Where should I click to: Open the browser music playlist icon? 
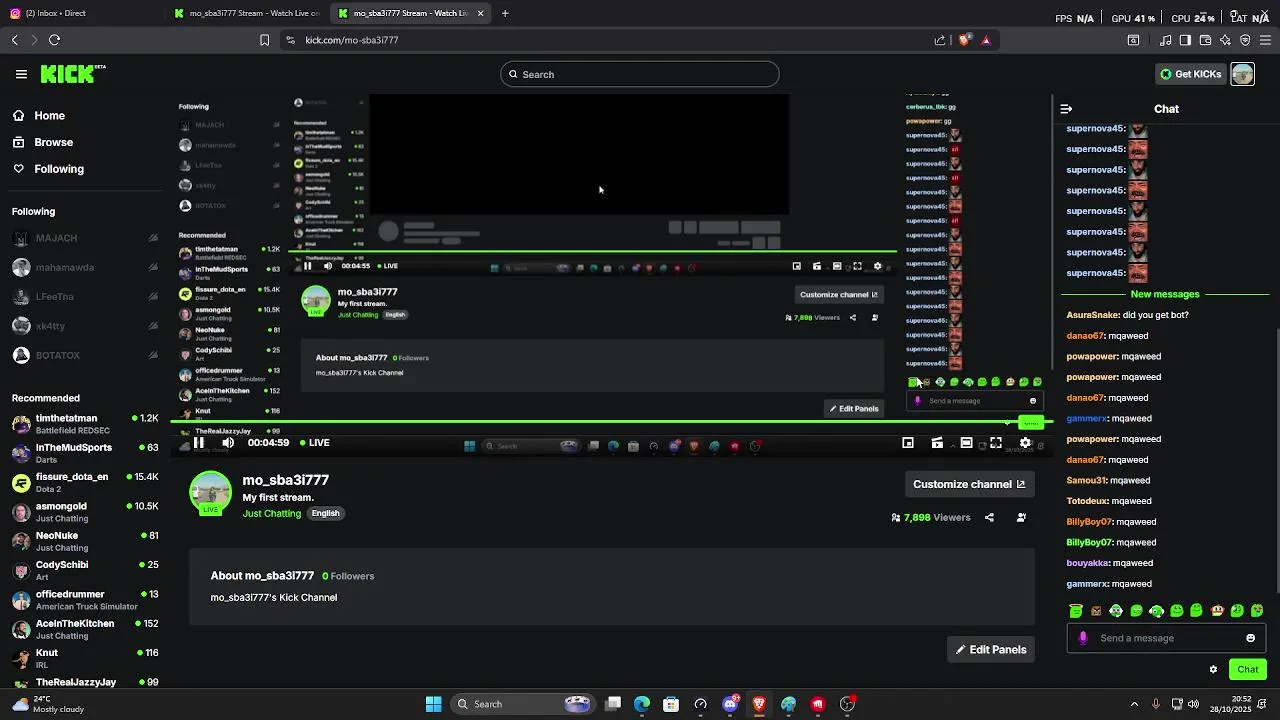(x=1165, y=40)
